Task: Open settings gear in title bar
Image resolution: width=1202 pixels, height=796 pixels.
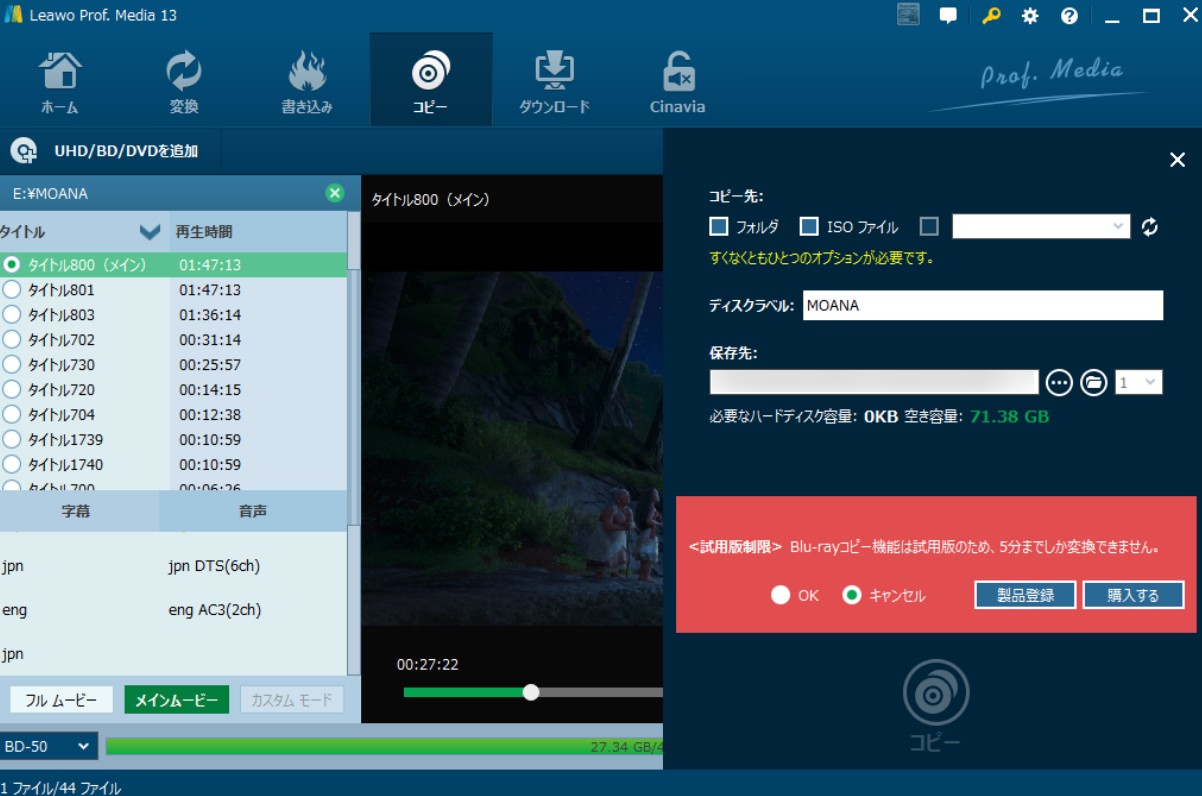Action: (1030, 16)
